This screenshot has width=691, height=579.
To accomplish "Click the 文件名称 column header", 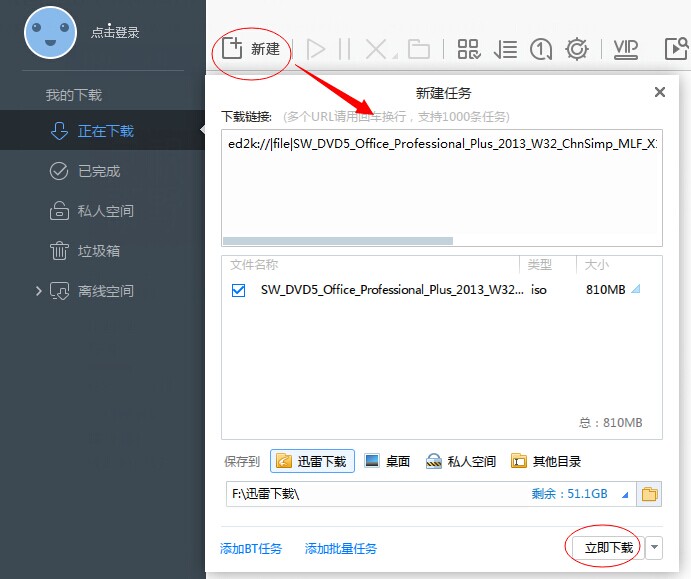I will (254, 265).
